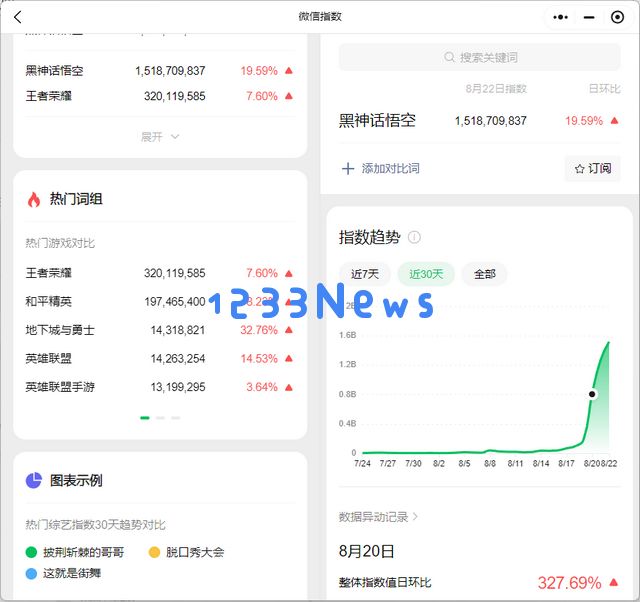Image resolution: width=640 pixels, height=602 pixels.
Task: Subscribe with the 订阅 star button
Action: click(x=593, y=169)
